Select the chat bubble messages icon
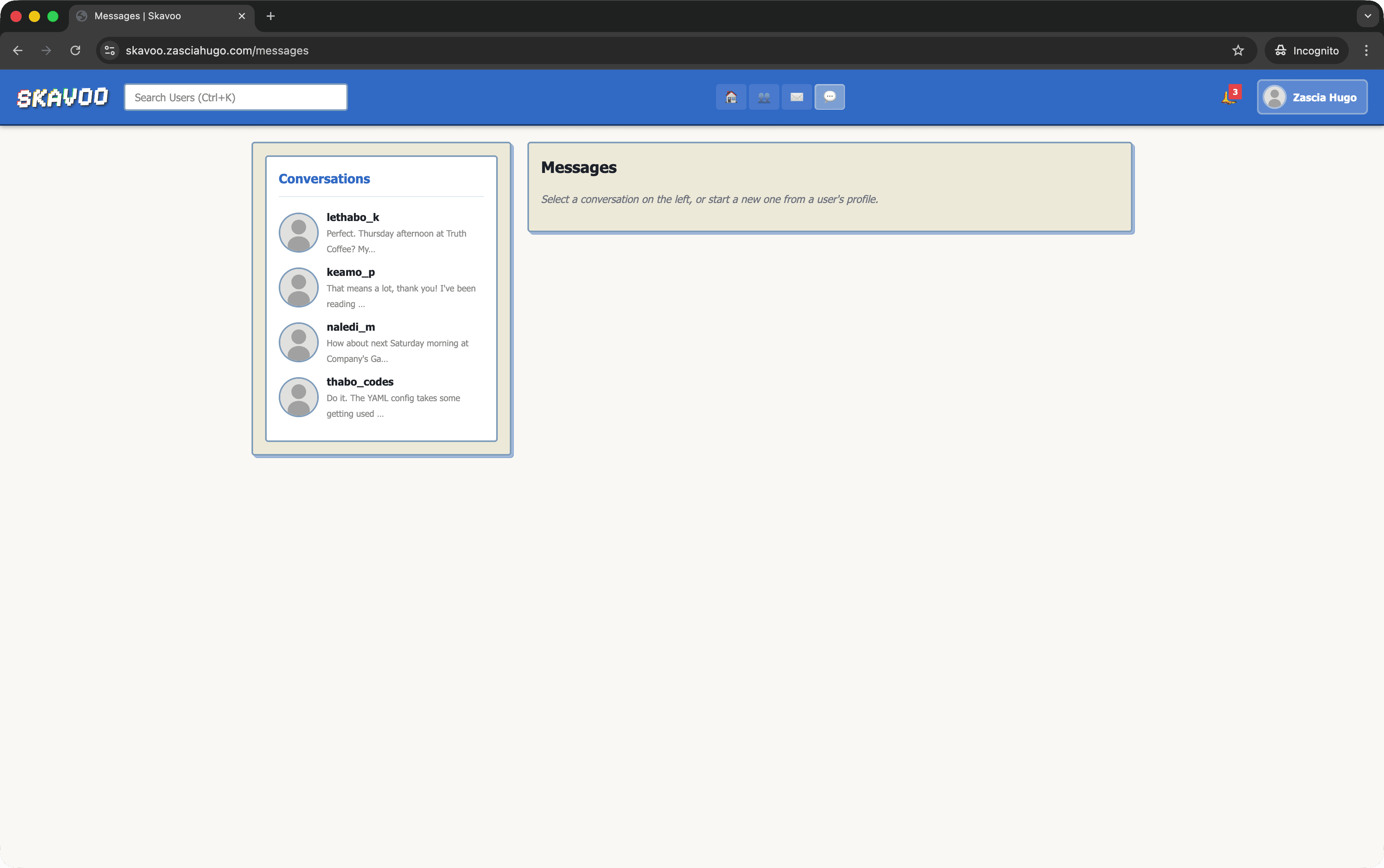This screenshot has width=1384, height=868. (829, 97)
